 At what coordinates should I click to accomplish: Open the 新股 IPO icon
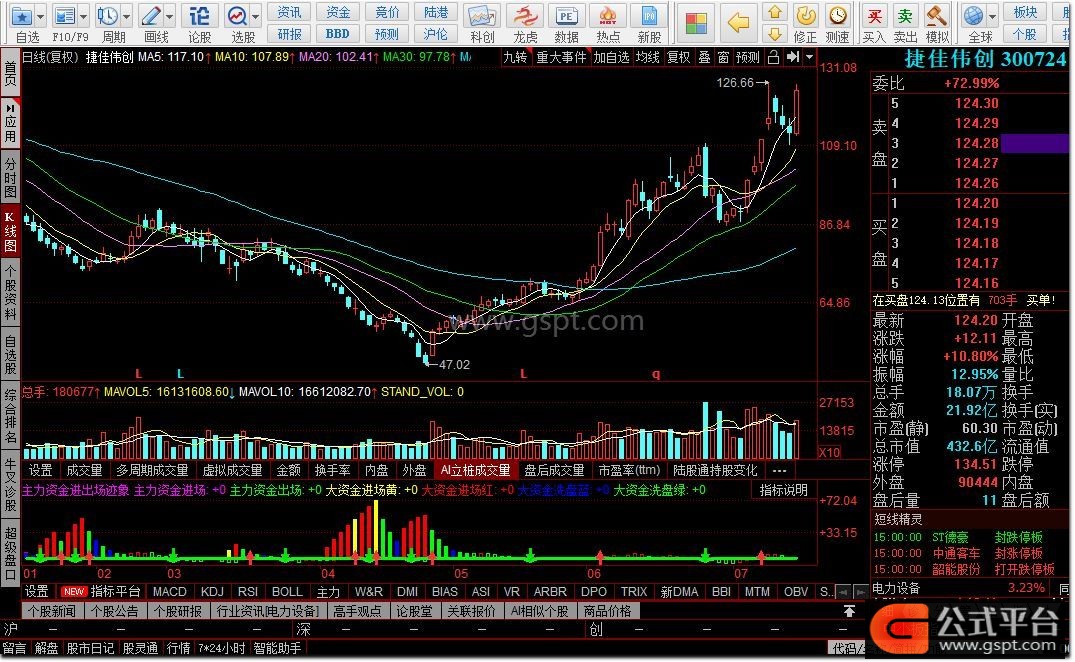click(649, 16)
